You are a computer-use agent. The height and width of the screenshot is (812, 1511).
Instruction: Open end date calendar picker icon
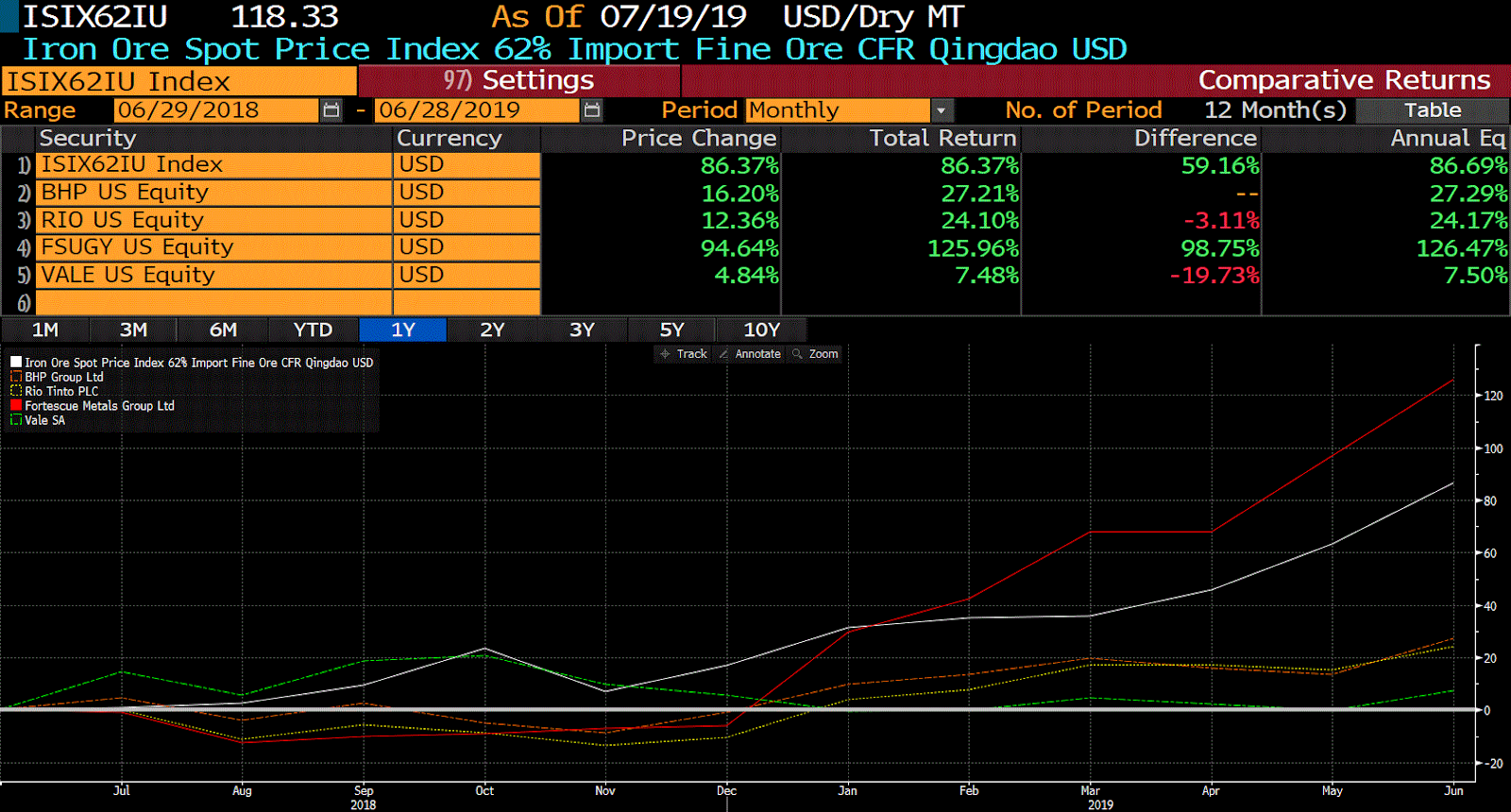[x=592, y=110]
